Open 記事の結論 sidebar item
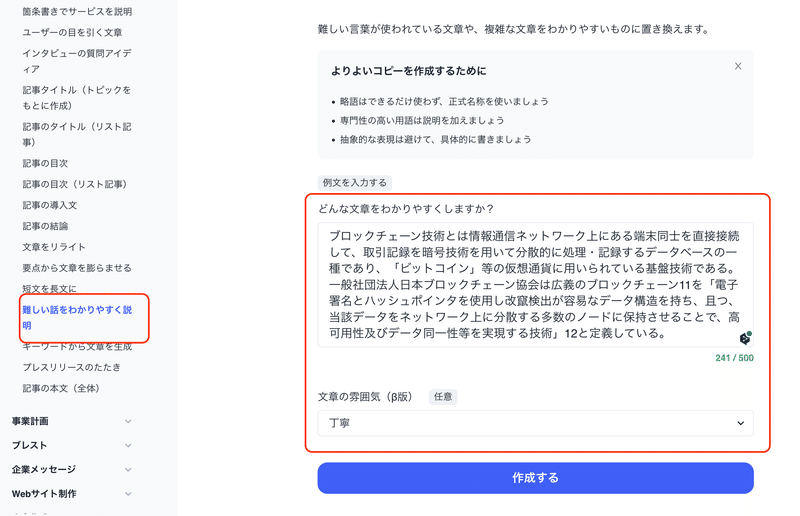Screen dimensions: 800x516 click(x=45, y=226)
